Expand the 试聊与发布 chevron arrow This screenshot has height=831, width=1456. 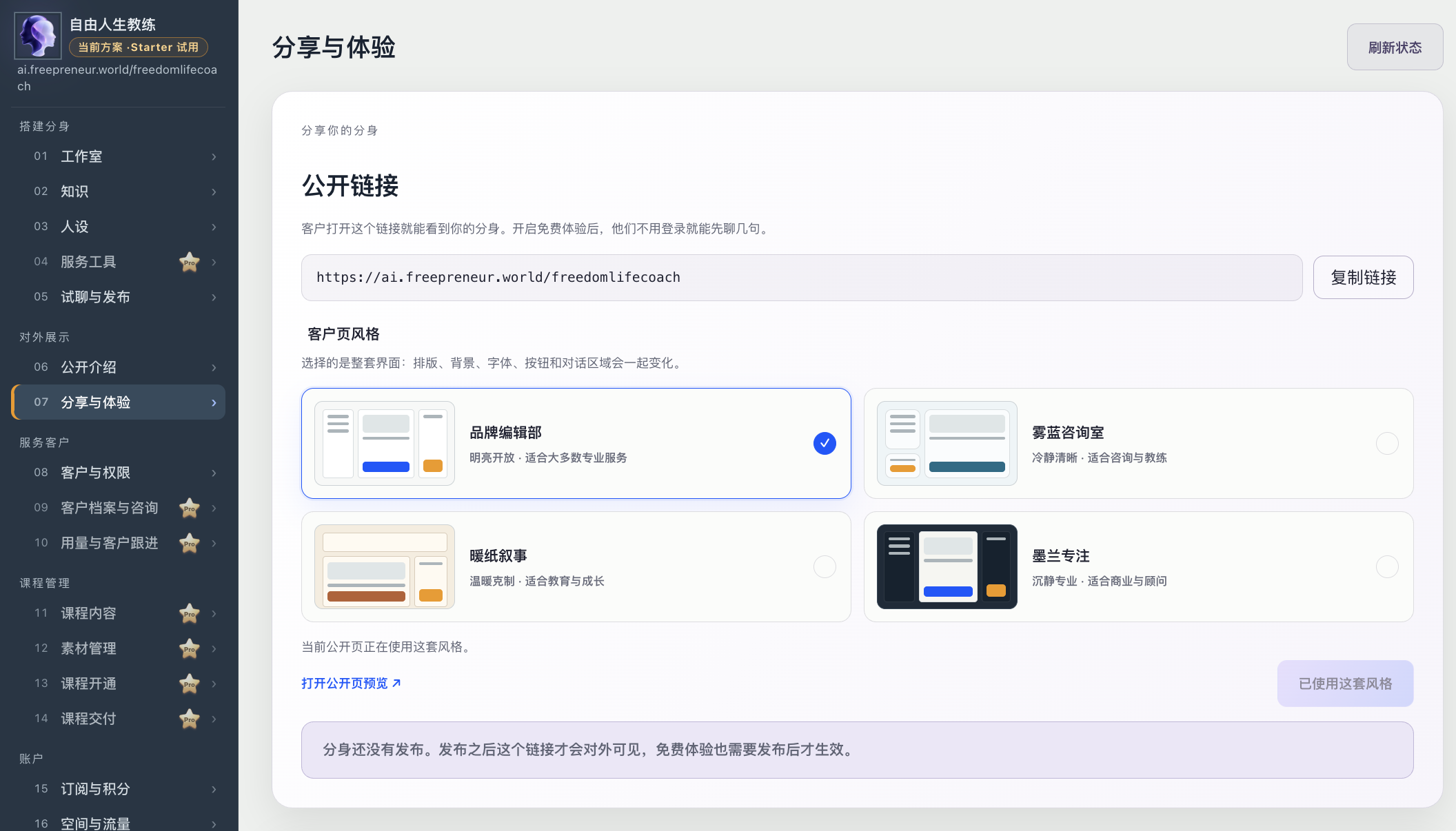pos(214,297)
